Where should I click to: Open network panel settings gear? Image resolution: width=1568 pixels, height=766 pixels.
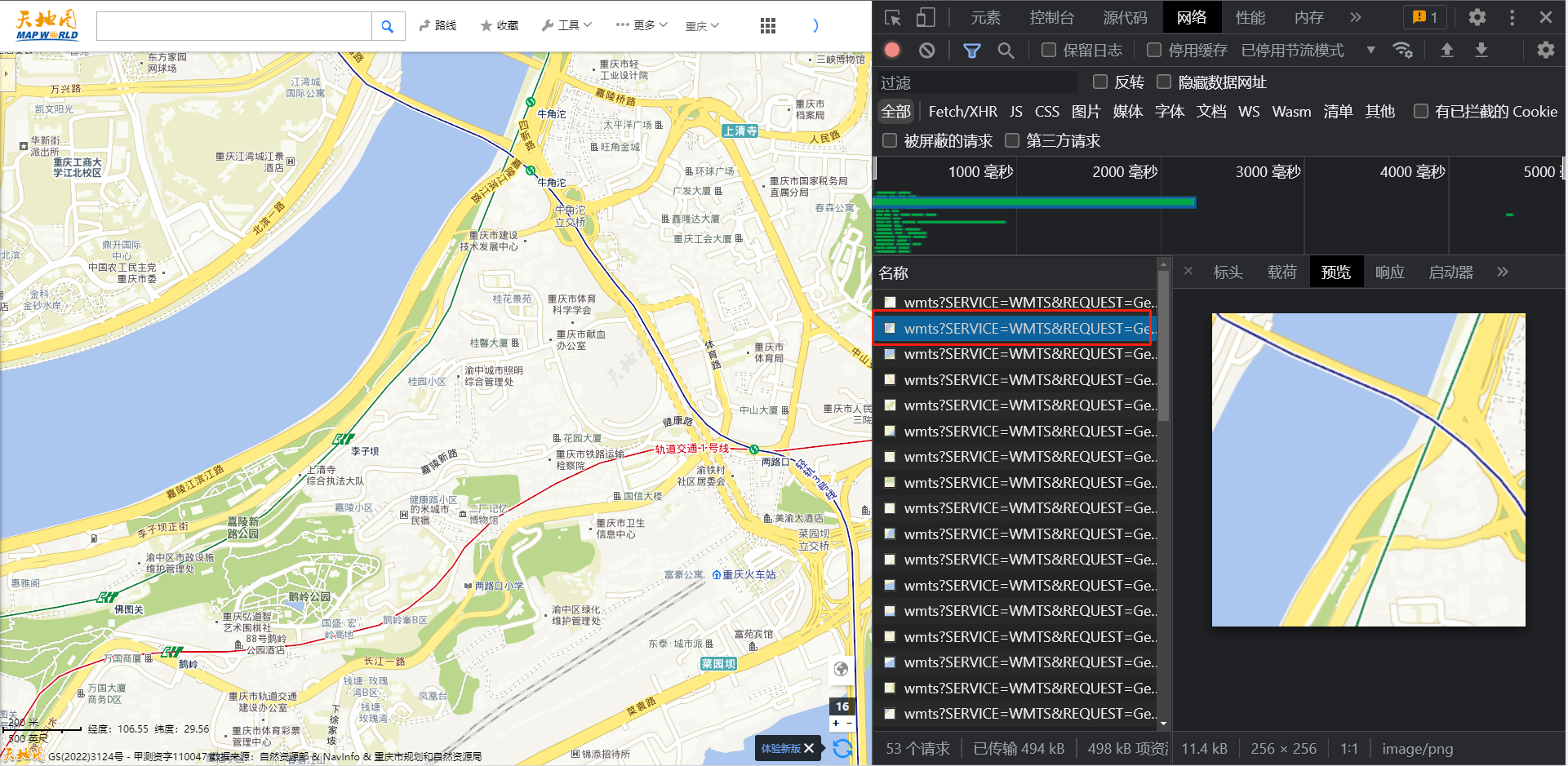pyautogui.click(x=1545, y=51)
